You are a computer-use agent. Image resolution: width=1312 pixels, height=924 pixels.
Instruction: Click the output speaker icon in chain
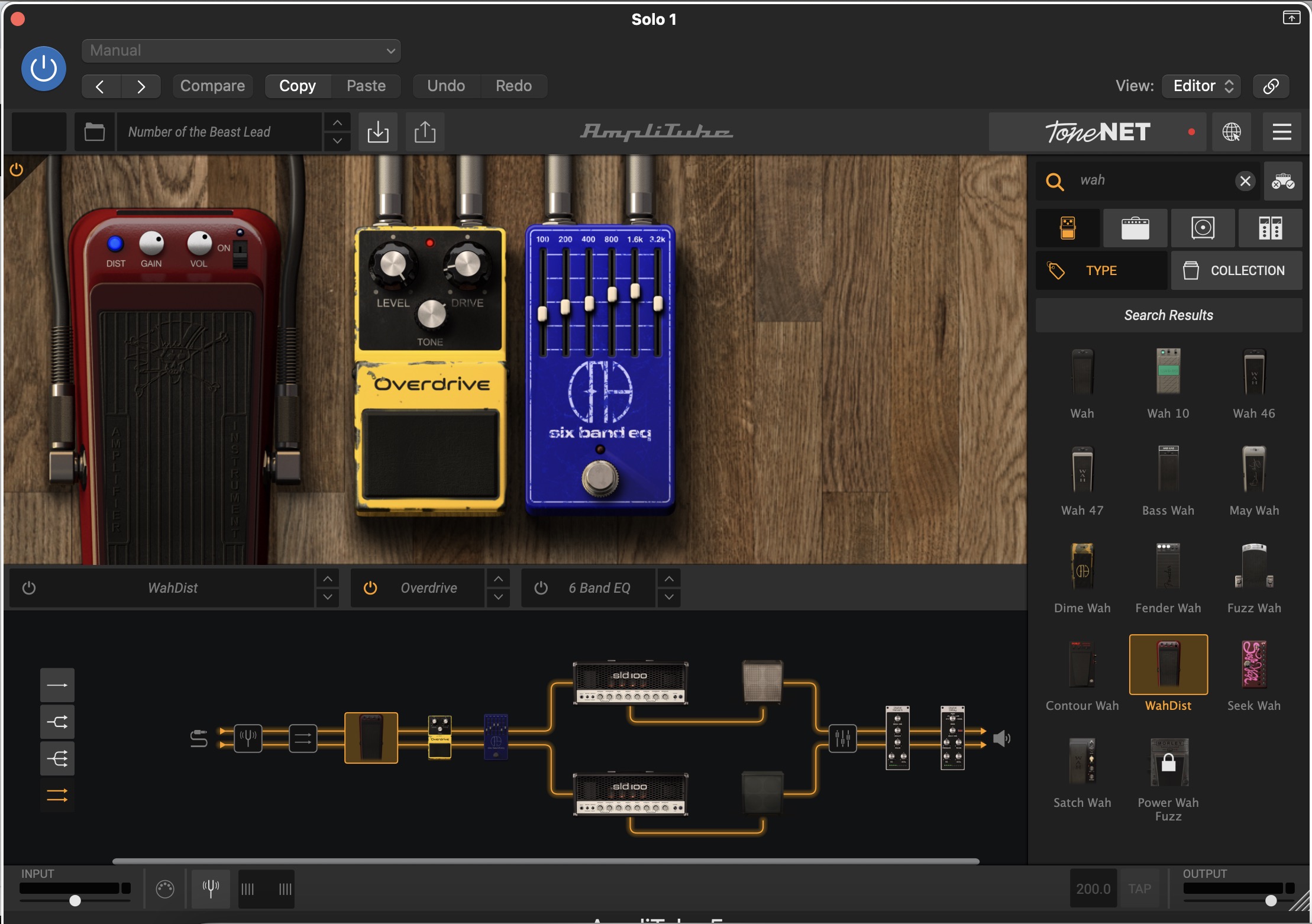(x=1001, y=738)
